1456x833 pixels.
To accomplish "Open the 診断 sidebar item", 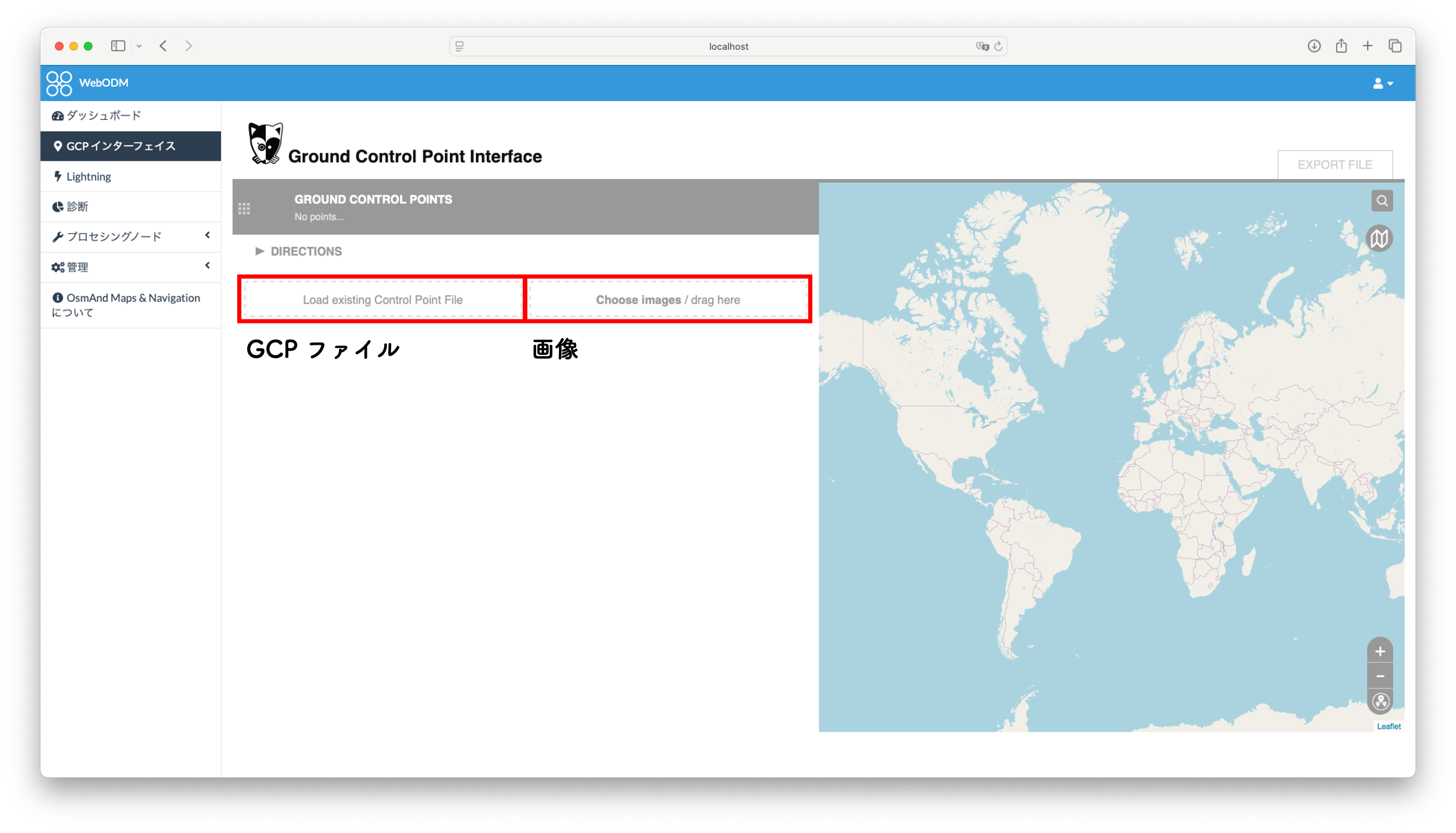I will coord(77,207).
